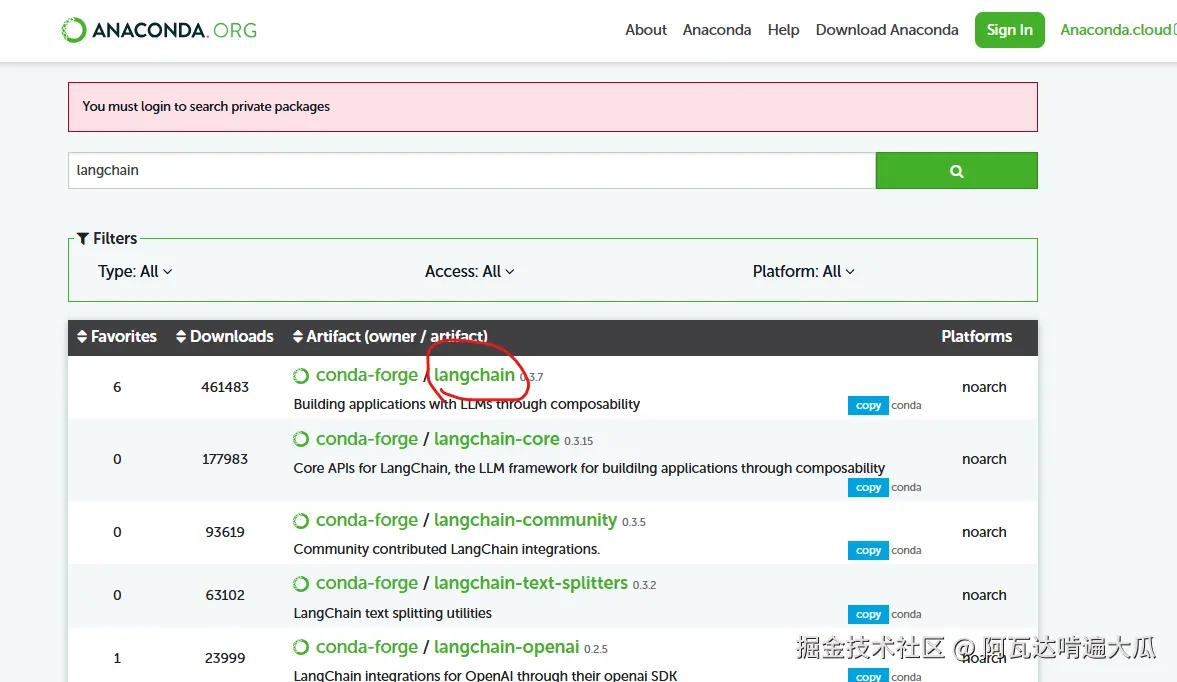Go to Download Anaconda page
The image size is (1177, 682).
887,30
